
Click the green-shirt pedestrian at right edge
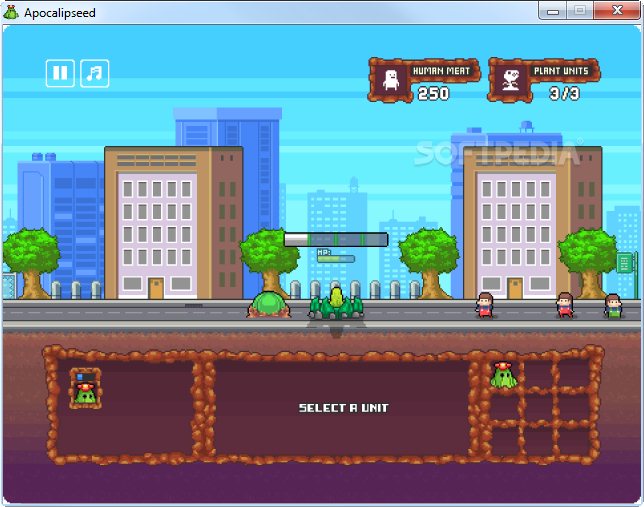613,306
